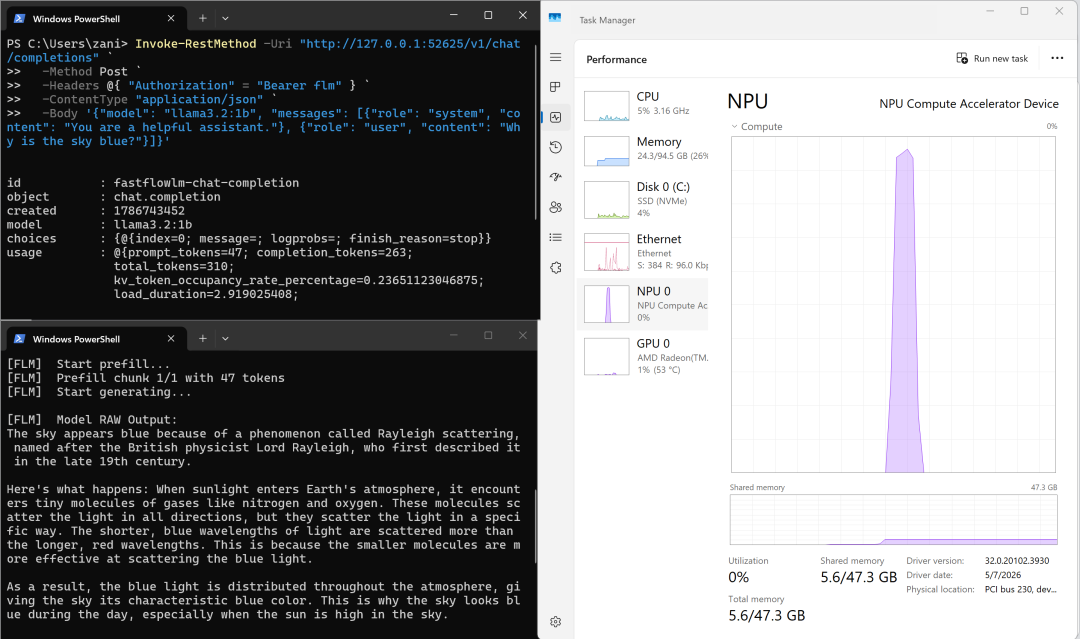Open App history icon in Task Manager sidebar

(556, 147)
